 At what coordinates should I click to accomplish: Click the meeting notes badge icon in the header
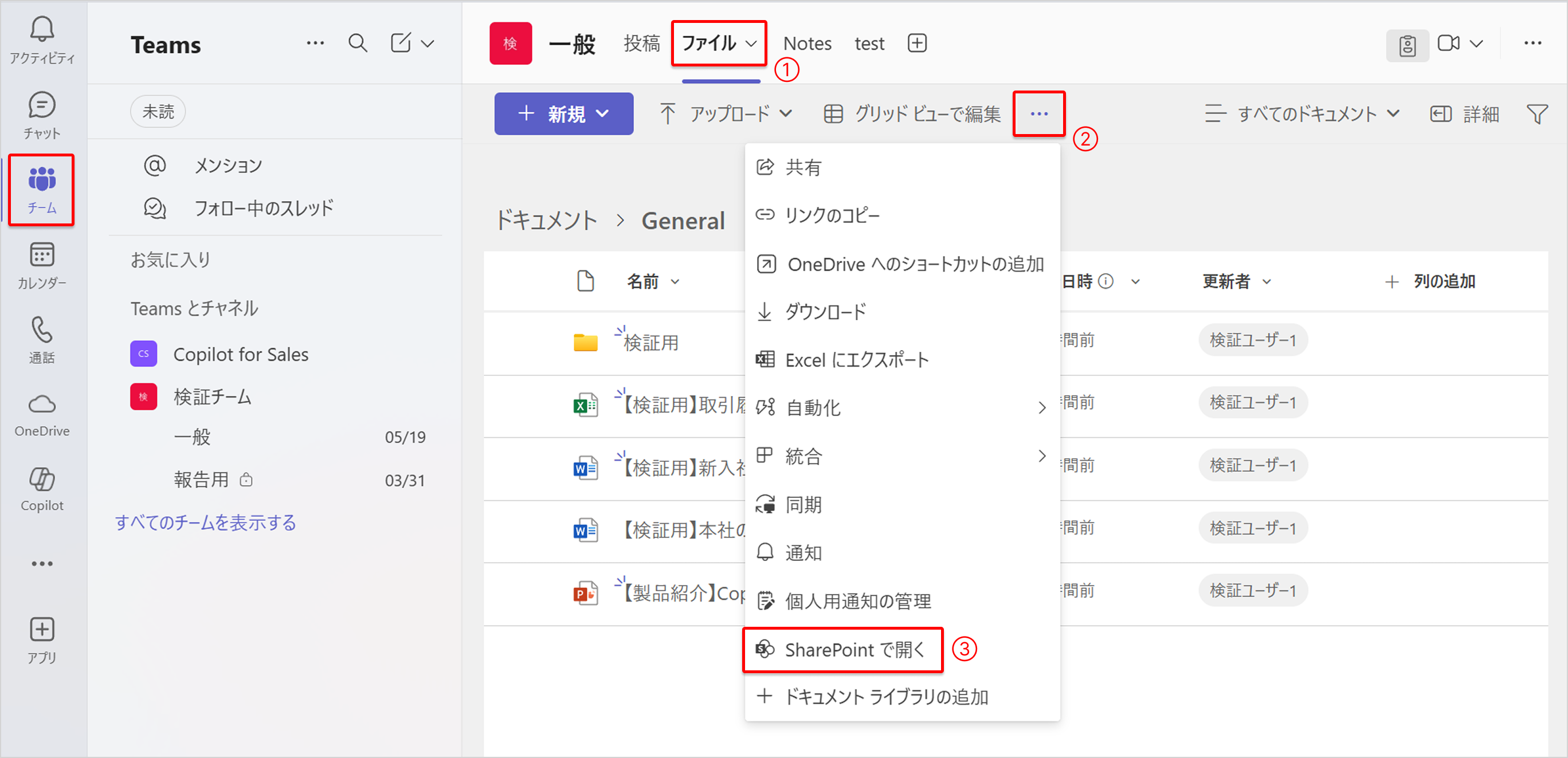1408,45
